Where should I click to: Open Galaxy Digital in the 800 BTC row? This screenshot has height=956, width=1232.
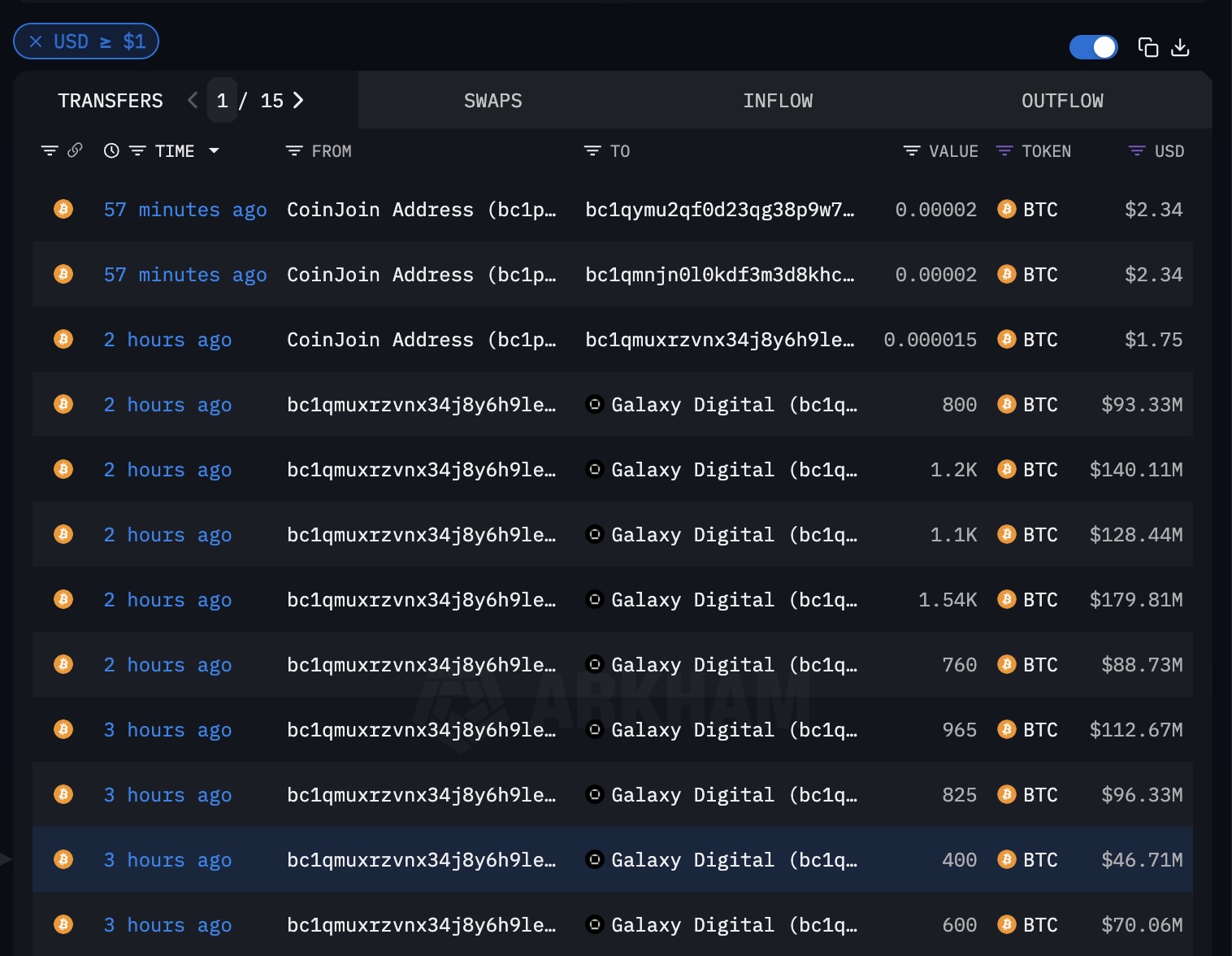point(735,405)
